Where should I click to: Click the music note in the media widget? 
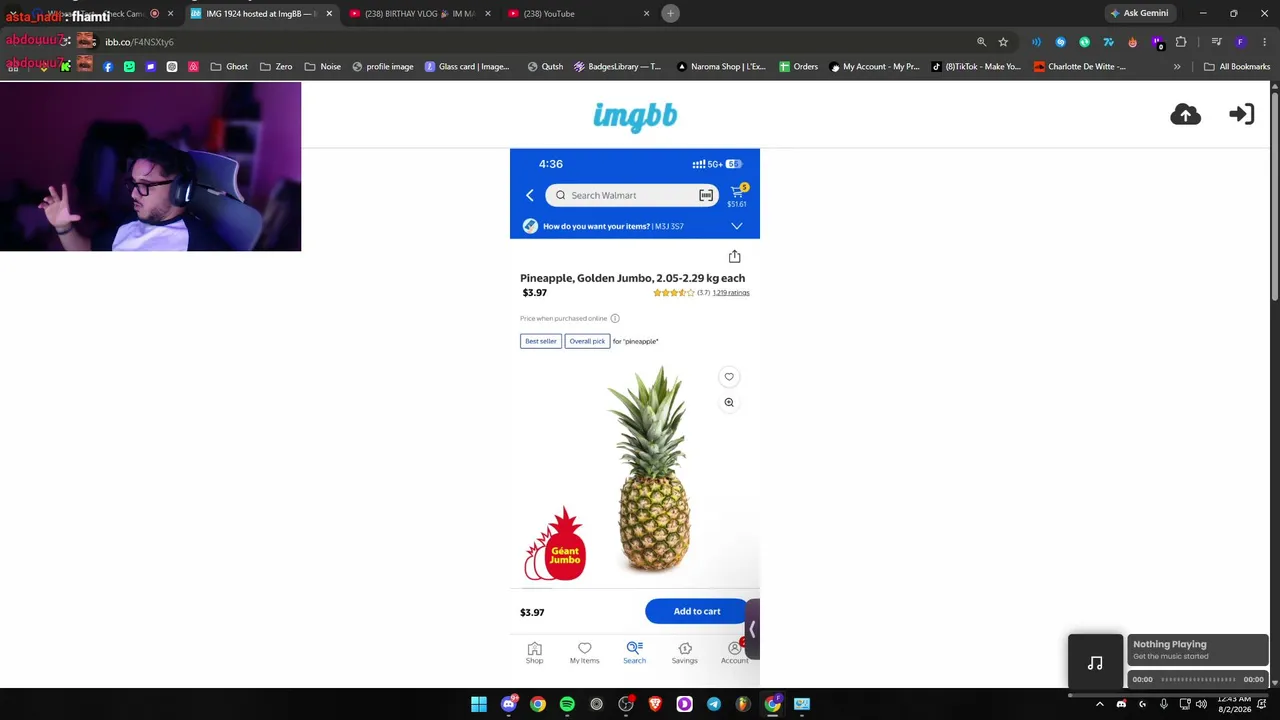[1096, 662]
